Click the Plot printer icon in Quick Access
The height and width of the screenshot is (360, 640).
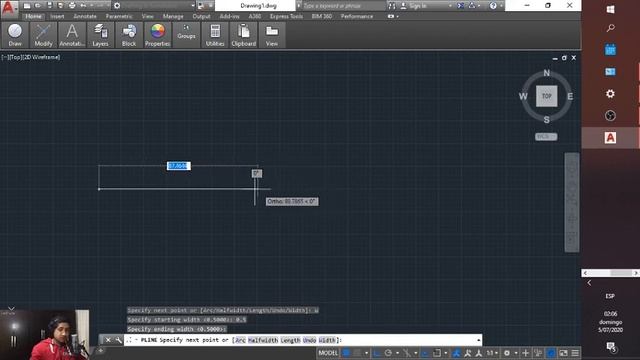pyautogui.click(x=72, y=6)
